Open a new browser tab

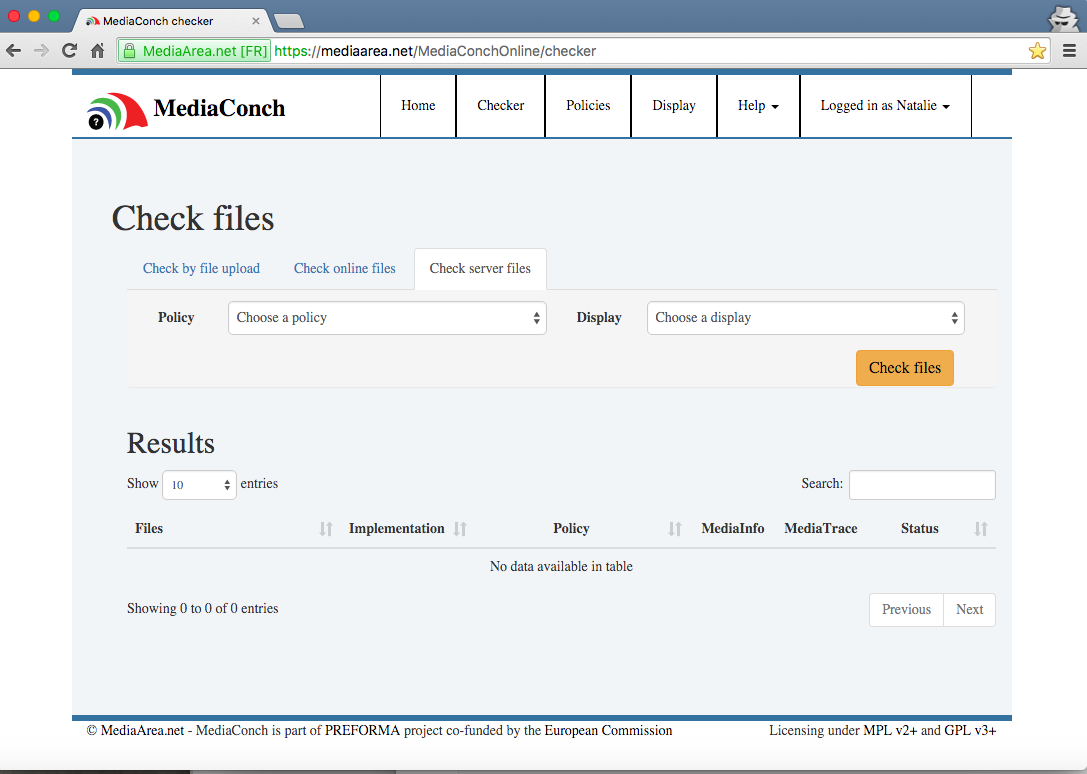289,22
